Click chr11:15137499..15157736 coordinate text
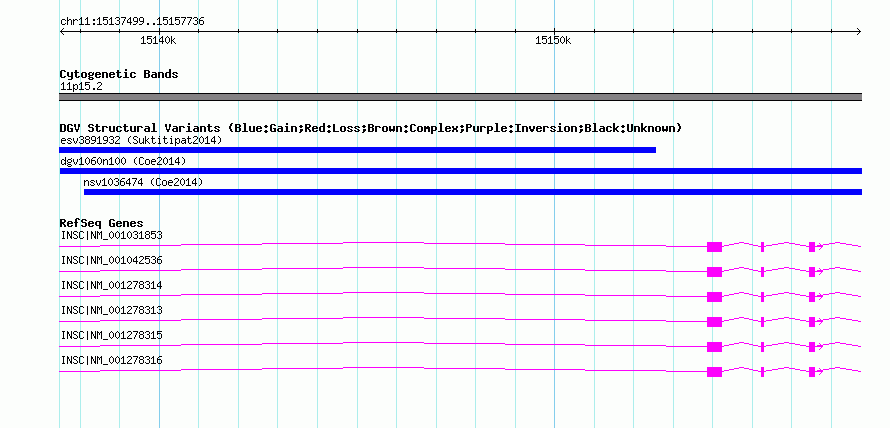 click(132, 22)
